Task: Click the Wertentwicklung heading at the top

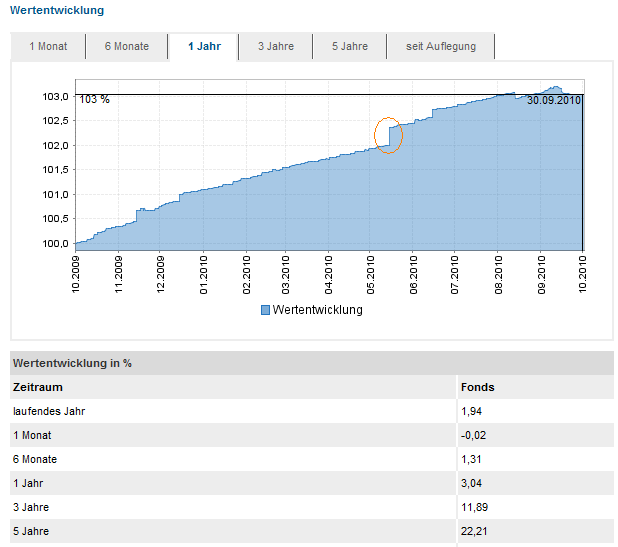Action: pyautogui.click(x=56, y=10)
